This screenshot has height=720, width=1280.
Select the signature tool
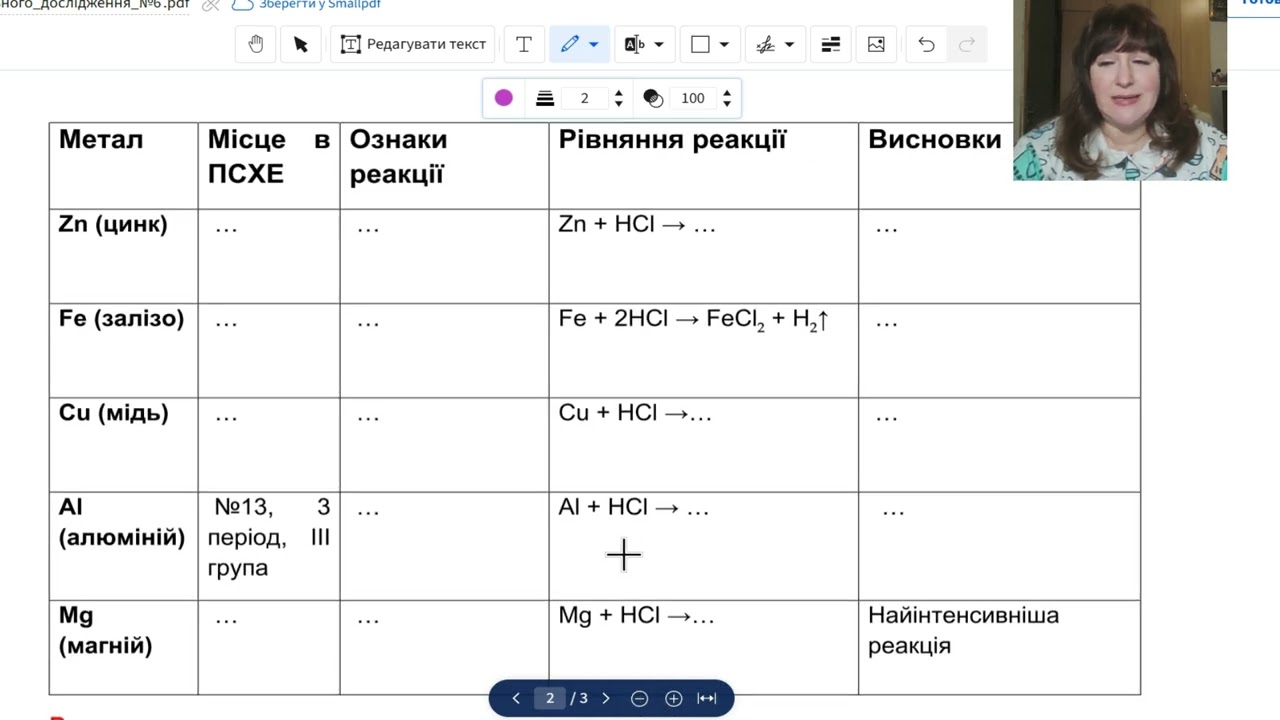[765, 44]
